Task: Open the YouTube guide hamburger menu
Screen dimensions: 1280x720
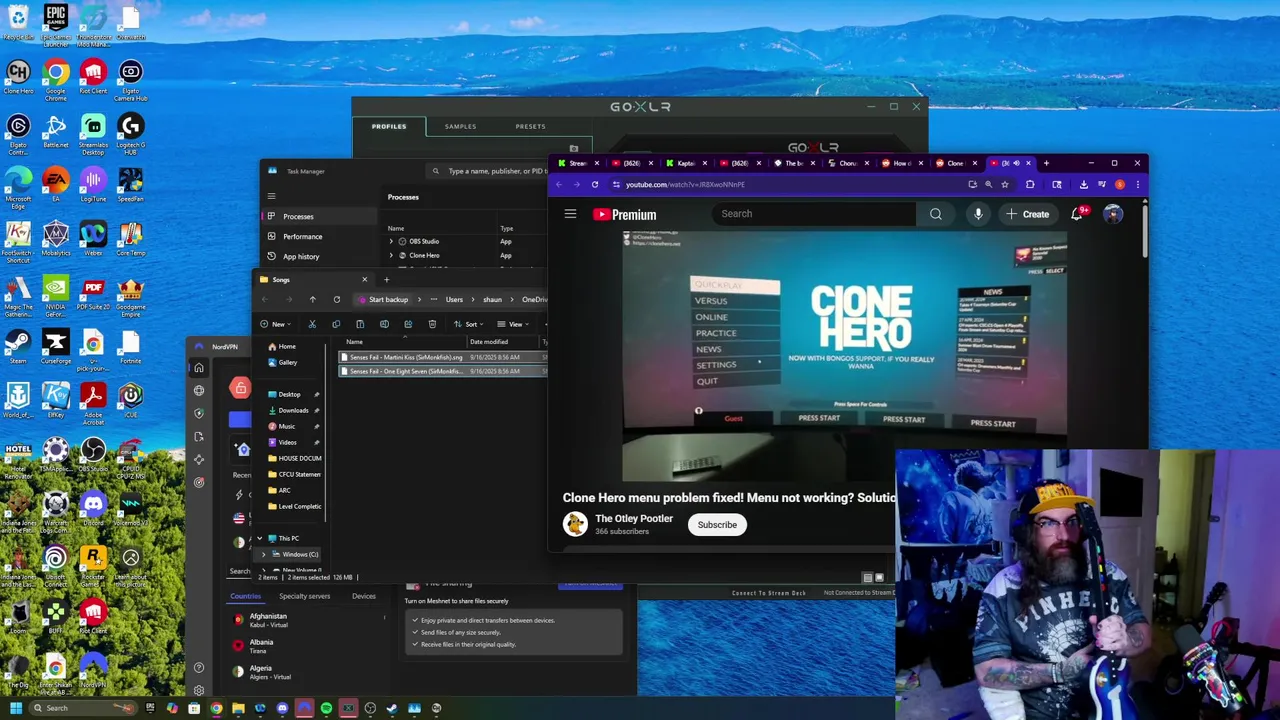Action: [570, 214]
